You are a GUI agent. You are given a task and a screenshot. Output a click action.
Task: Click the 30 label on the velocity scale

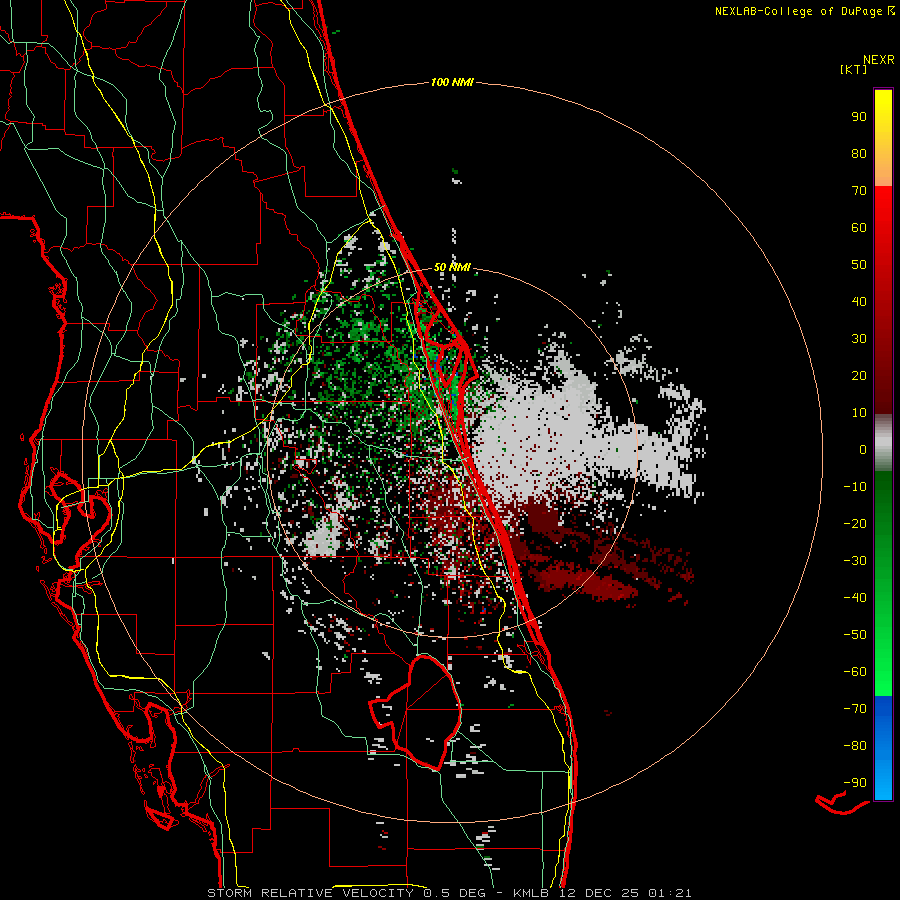(x=859, y=339)
